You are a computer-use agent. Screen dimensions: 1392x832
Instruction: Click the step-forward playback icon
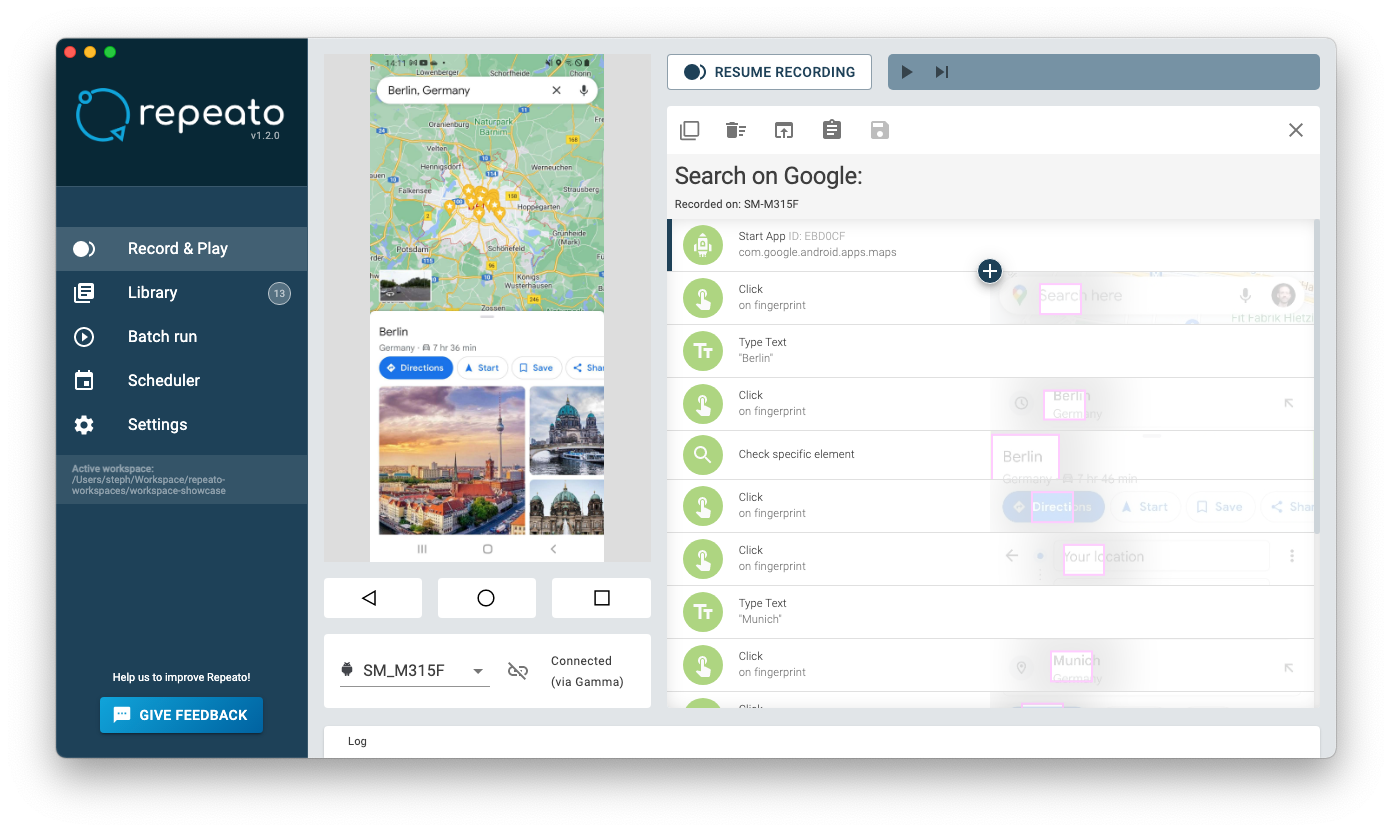pyautogui.click(x=941, y=72)
